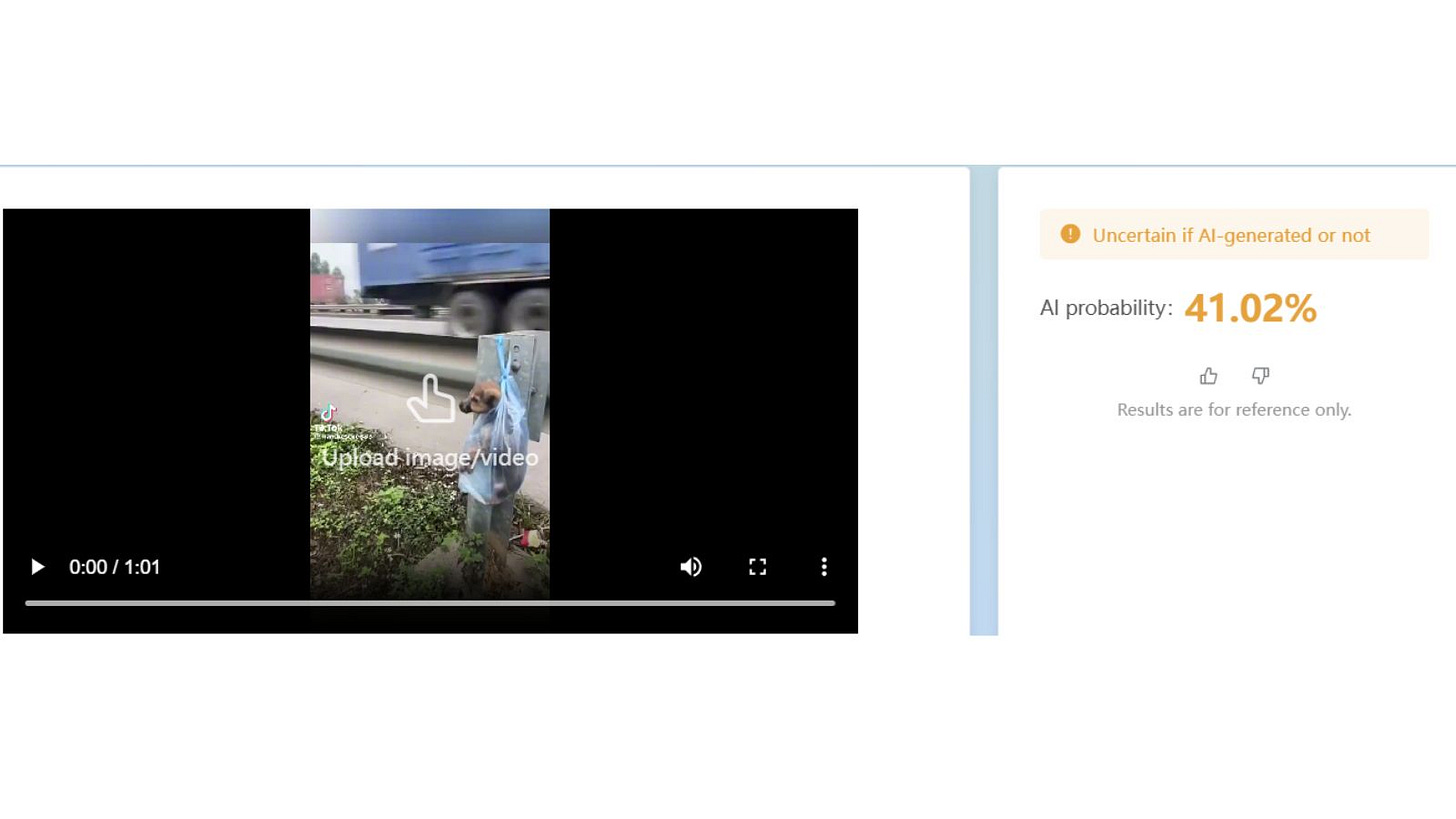Mute the video with the speaker icon
The width and height of the screenshot is (1456, 819).
click(x=691, y=567)
